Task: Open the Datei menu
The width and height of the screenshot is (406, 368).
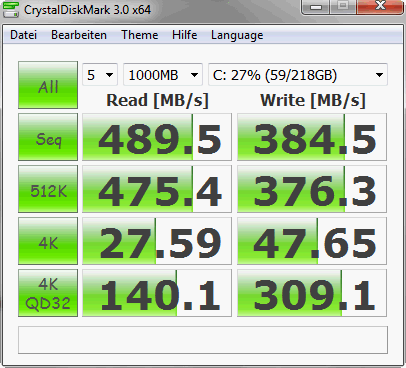Action: (x=23, y=35)
